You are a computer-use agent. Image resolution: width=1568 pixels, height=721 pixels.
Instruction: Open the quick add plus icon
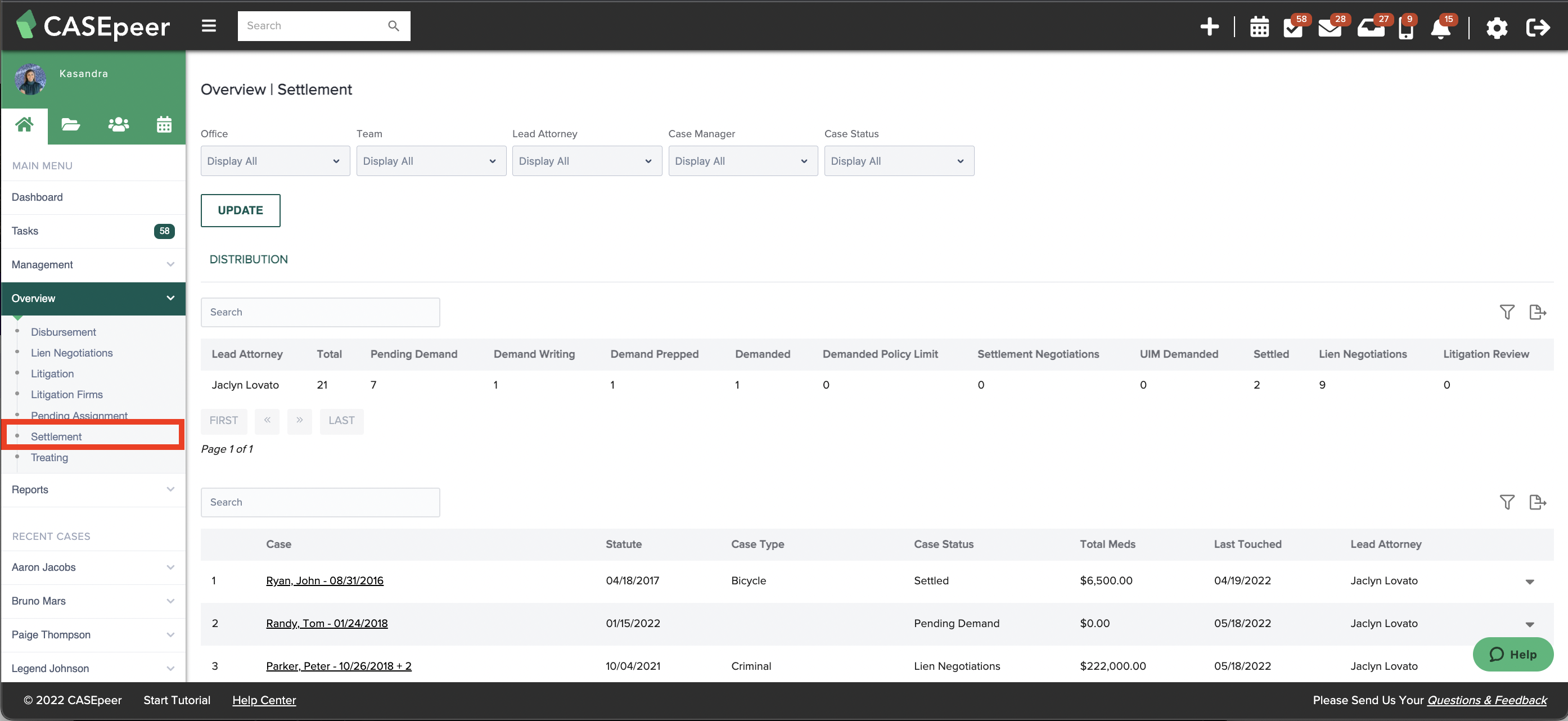click(1210, 27)
